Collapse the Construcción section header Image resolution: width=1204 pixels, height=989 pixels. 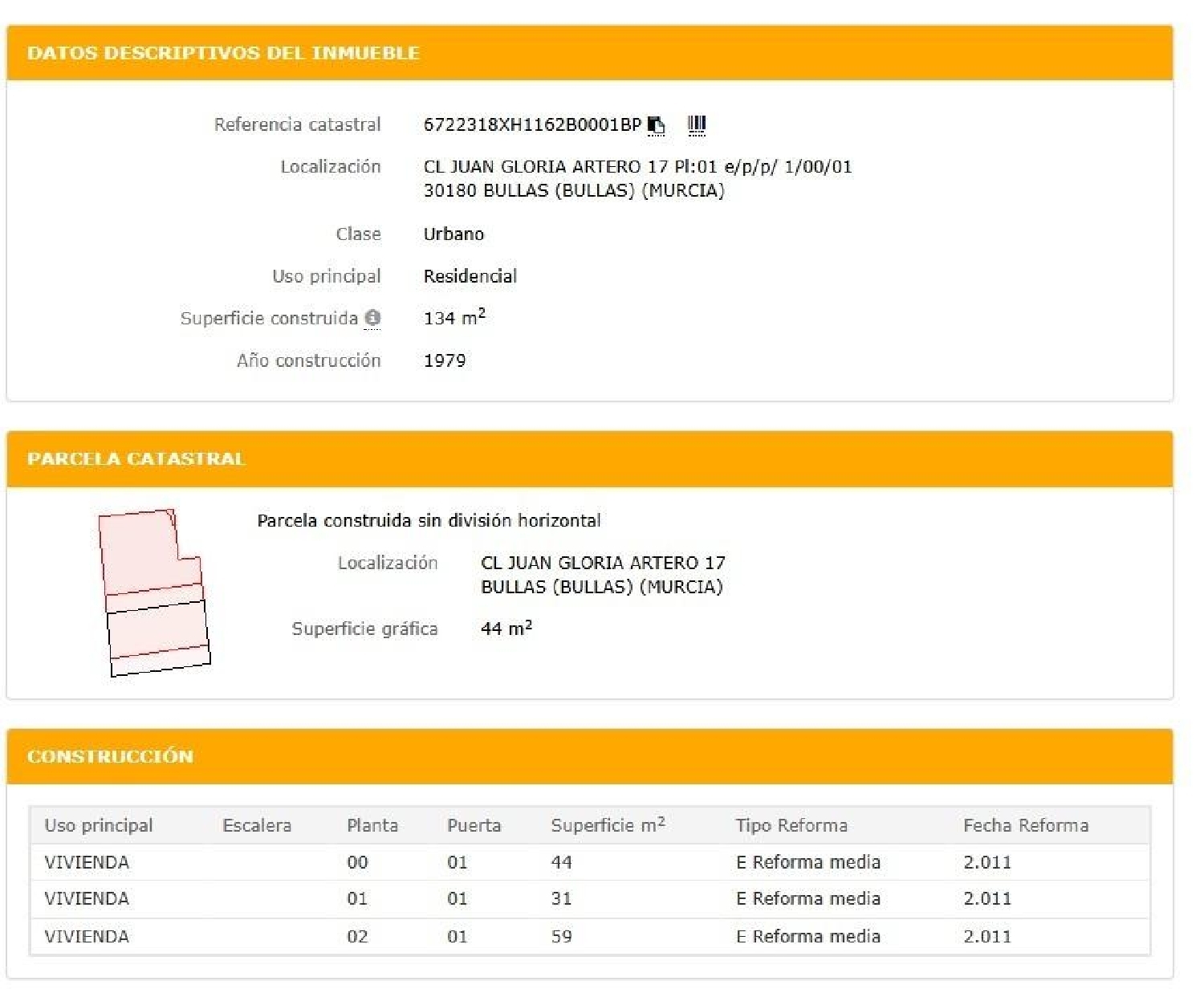[x=110, y=756]
